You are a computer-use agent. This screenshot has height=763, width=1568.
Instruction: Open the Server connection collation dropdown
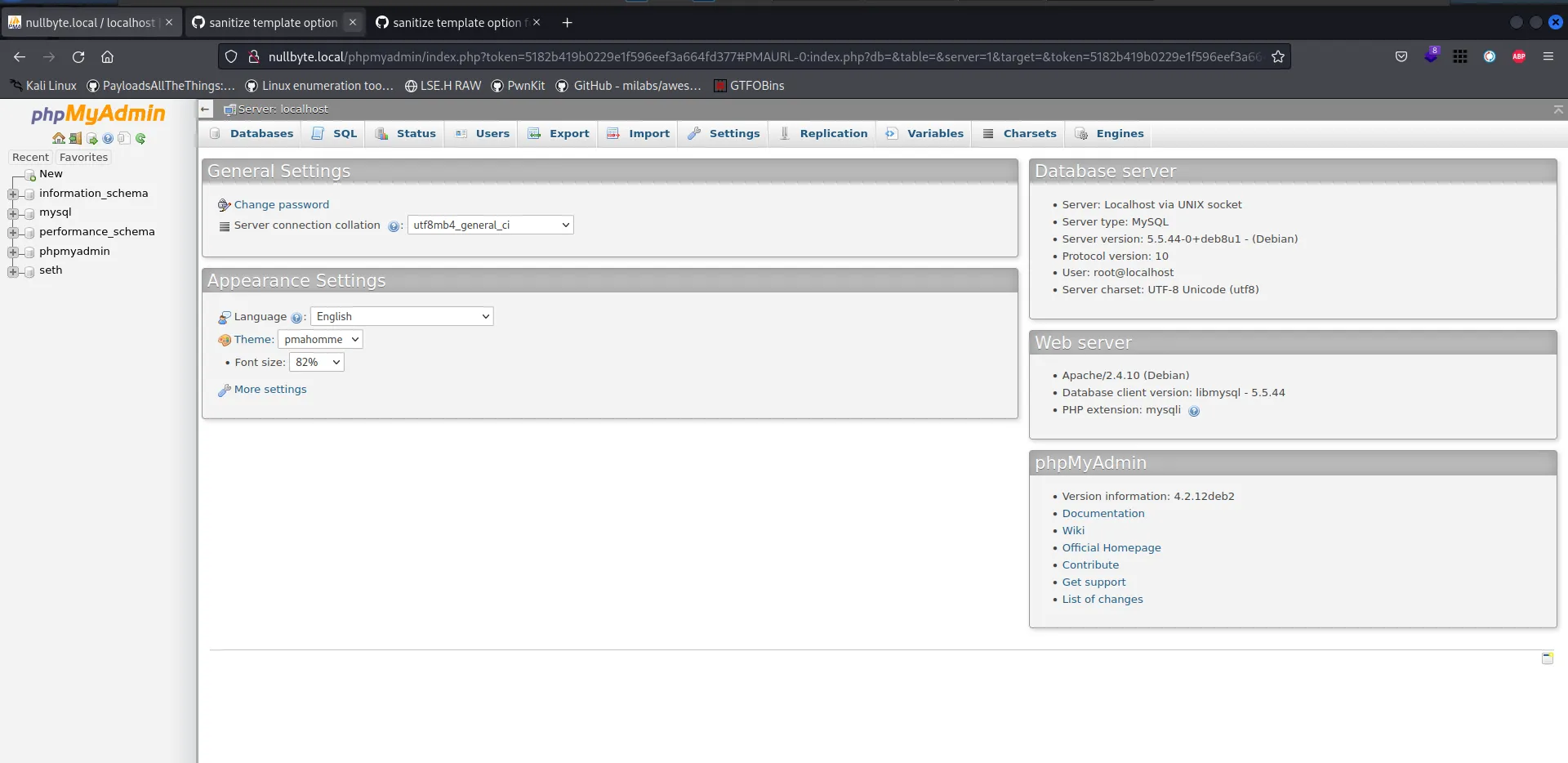[490, 225]
